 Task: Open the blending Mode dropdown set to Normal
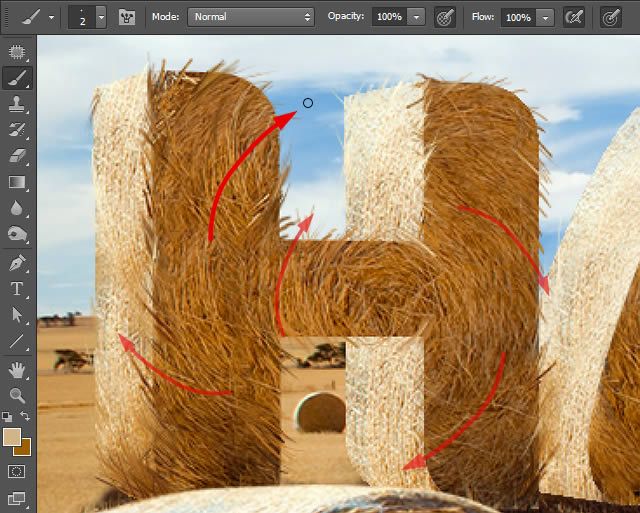tap(251, 17)
